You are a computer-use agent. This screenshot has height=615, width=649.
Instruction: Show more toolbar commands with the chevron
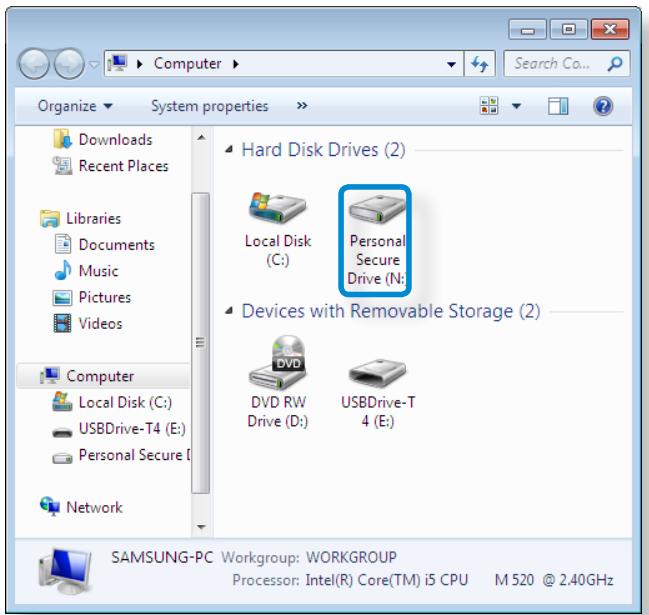click(x=302, y=106)
